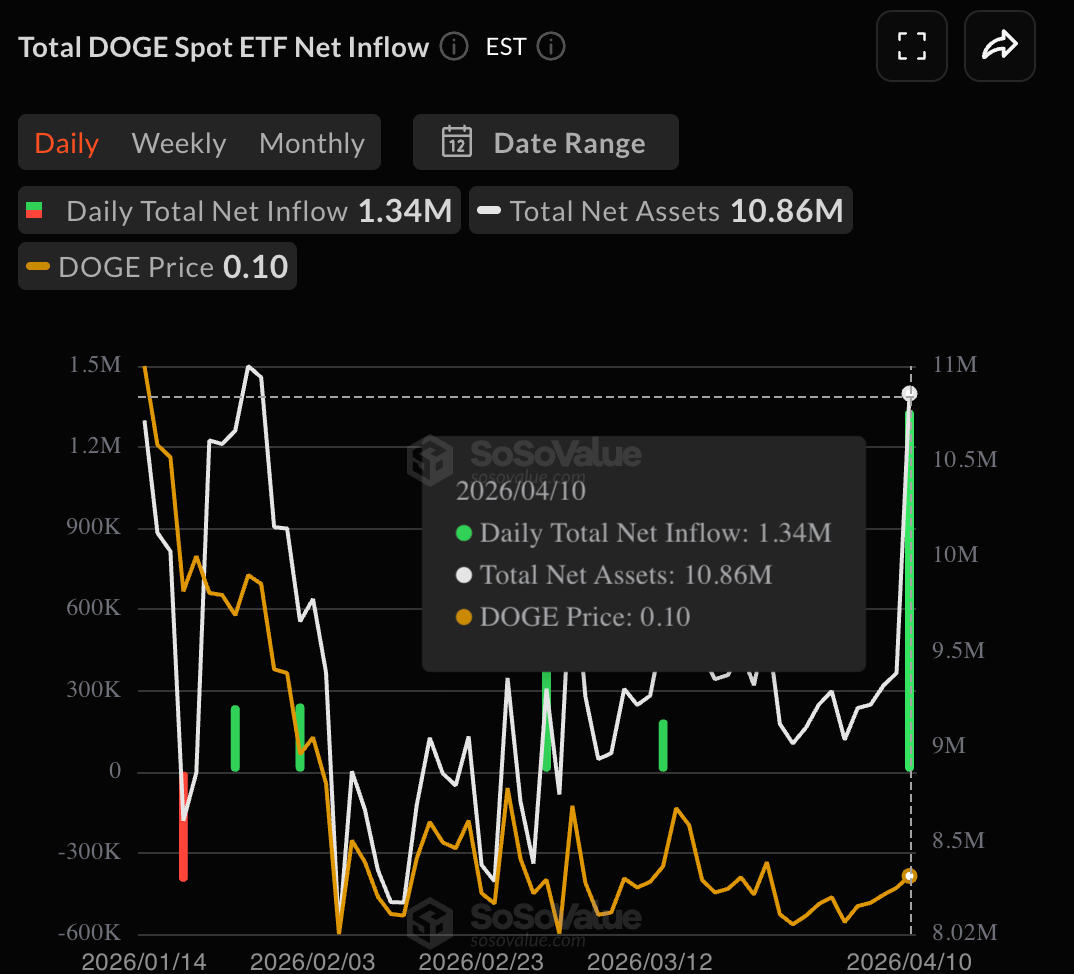This screenshot has height=974, width=1074.
Task: Toggle the DOGE Price legend item
Action: pyautogui.click(x=157, y=267)
